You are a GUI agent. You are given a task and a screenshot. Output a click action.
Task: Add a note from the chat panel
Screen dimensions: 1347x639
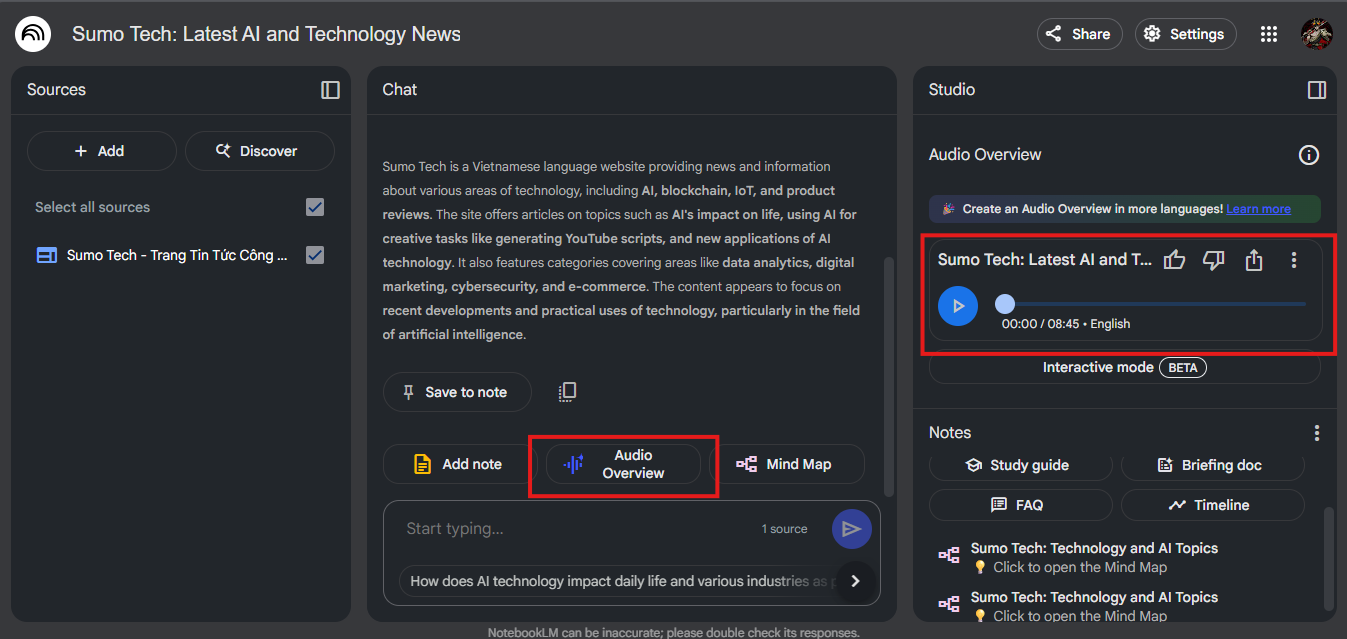point(460,464)
